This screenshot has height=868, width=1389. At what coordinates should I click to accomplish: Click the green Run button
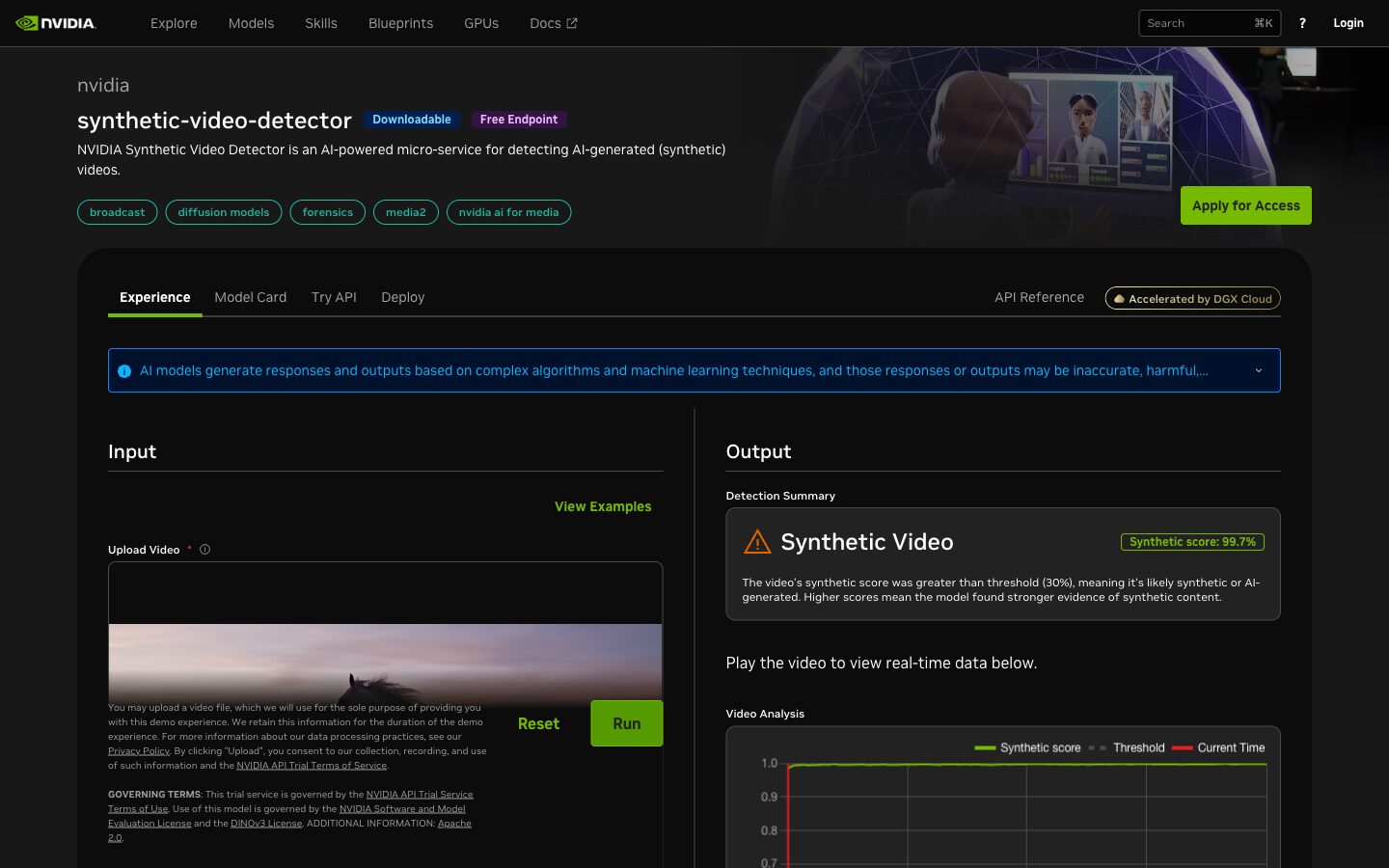coord(627,723)
